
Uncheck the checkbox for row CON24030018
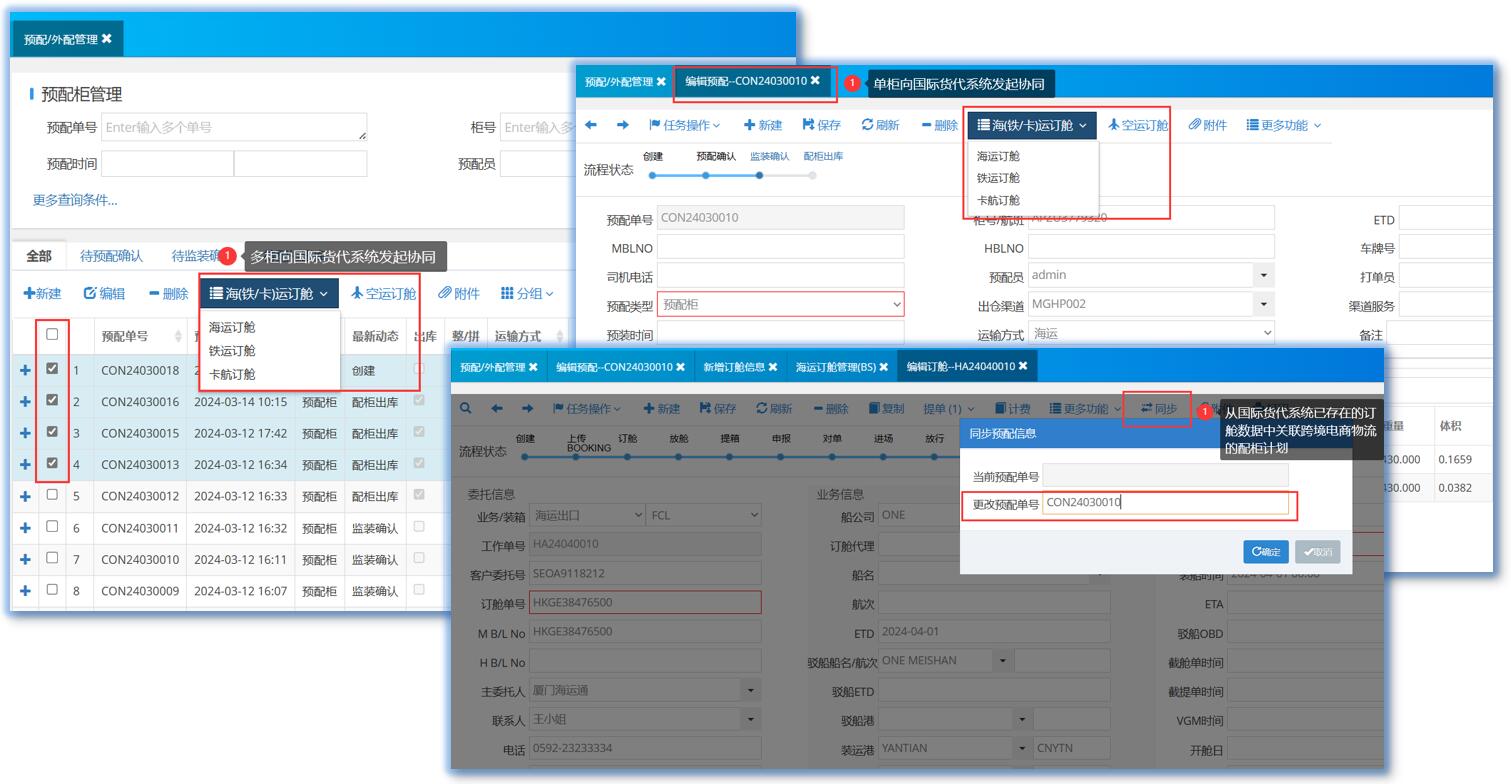[x=52, y=369]
